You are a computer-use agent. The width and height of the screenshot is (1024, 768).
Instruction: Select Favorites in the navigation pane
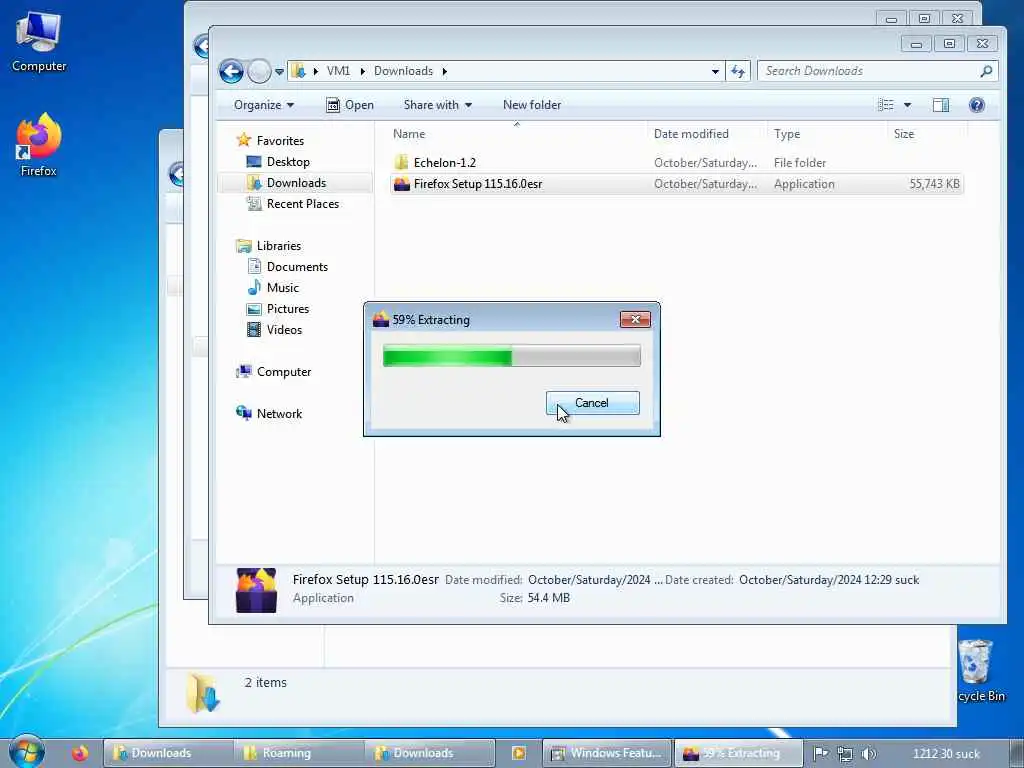tap(280, 140)
